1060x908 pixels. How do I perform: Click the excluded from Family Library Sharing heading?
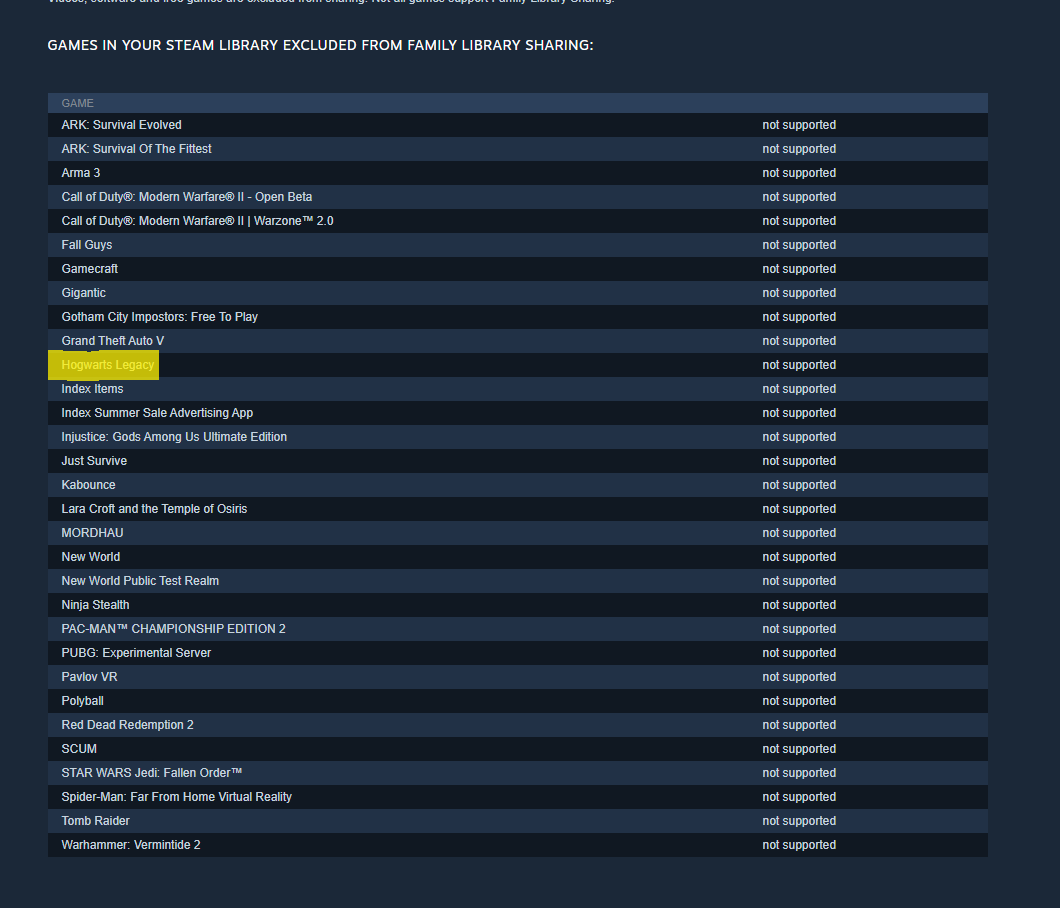tap(320, 45)
